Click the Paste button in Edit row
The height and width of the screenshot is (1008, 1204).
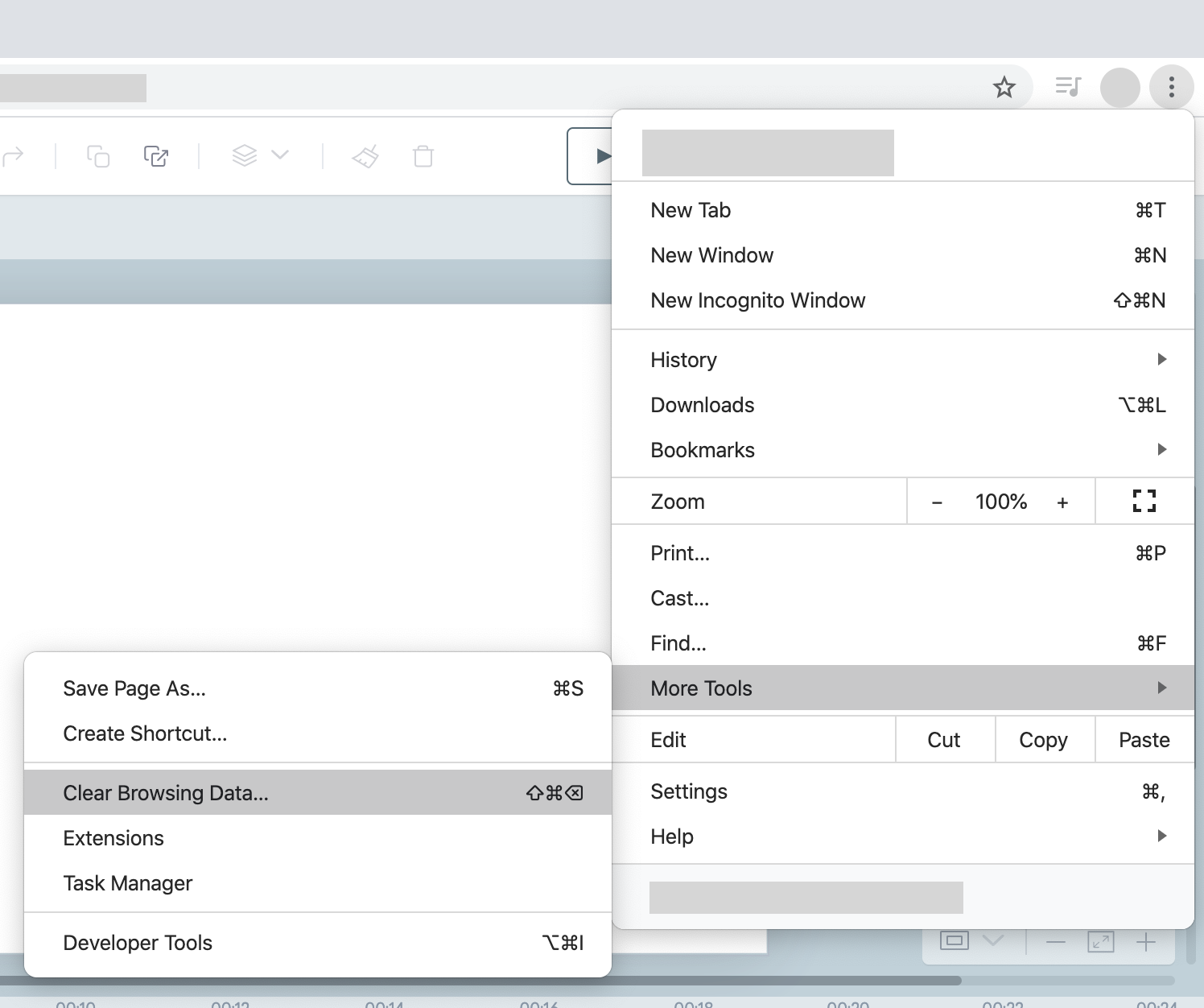(x=1144, y=740)
